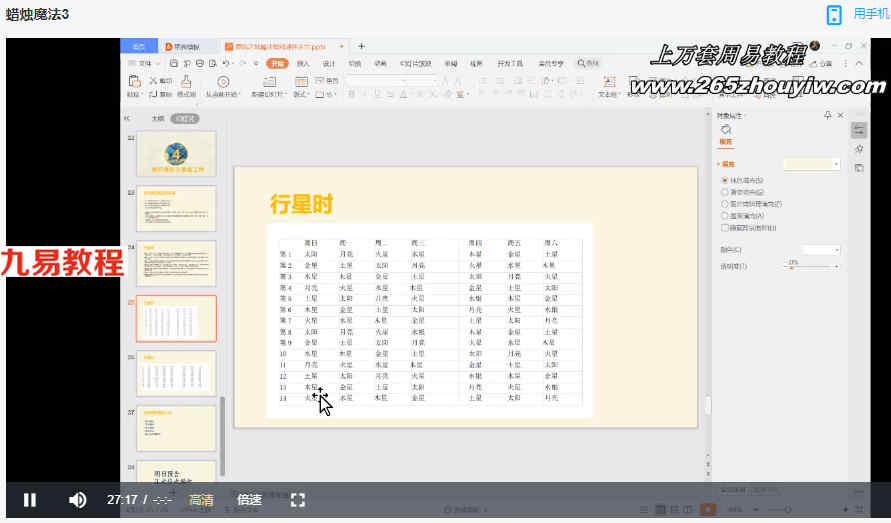The height and width of the screenshot is (523, 891).
Task: Click the Cut scissors icon
Action: (153, 81)
